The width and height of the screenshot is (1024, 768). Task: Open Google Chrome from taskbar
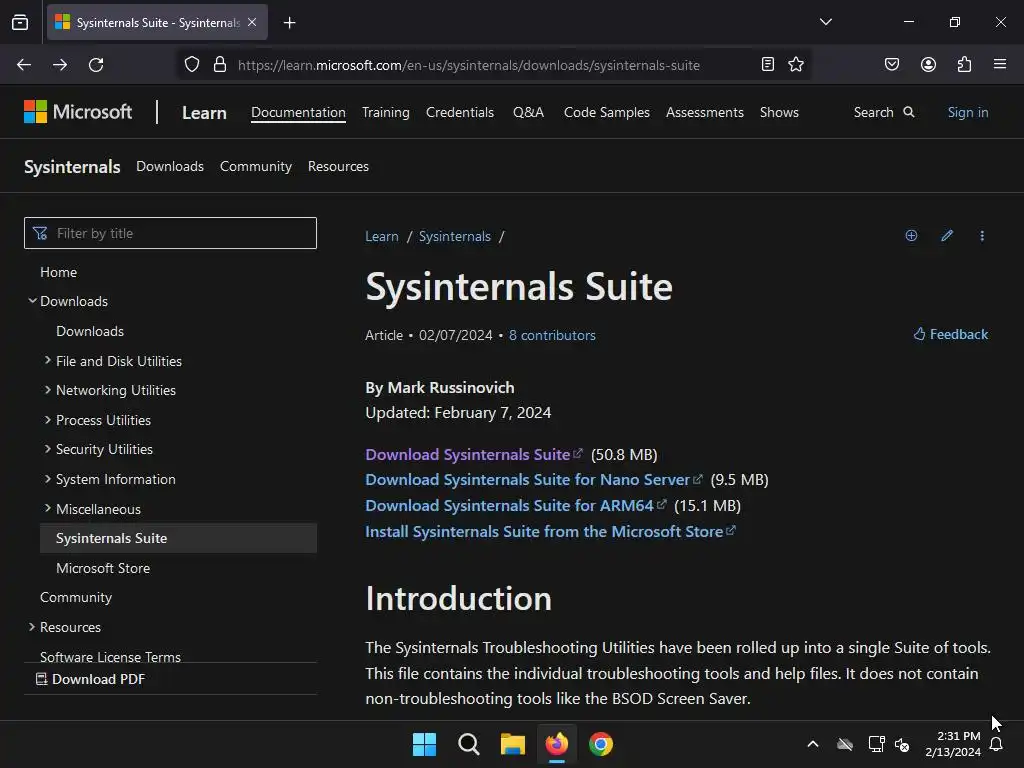coord(601,744)
